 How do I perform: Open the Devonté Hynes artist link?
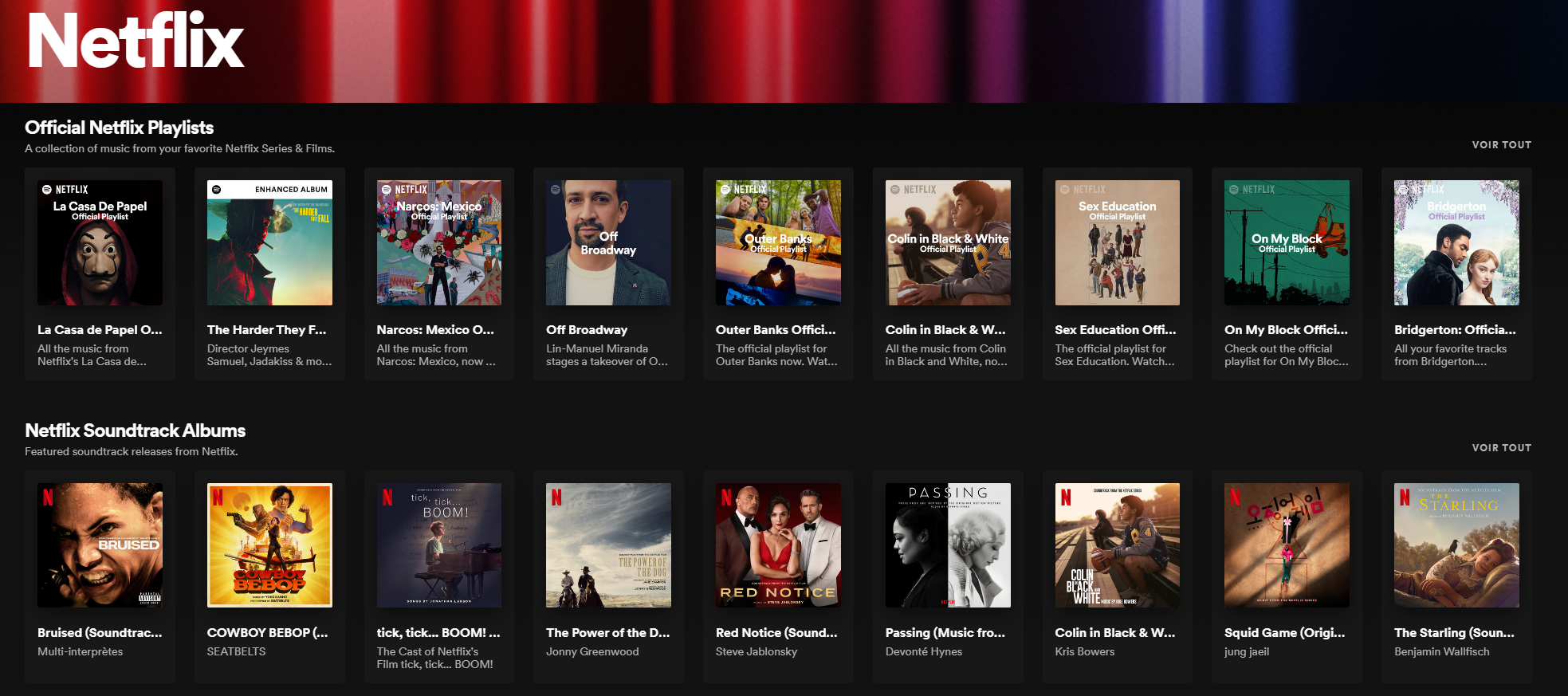tap(924, 652)
